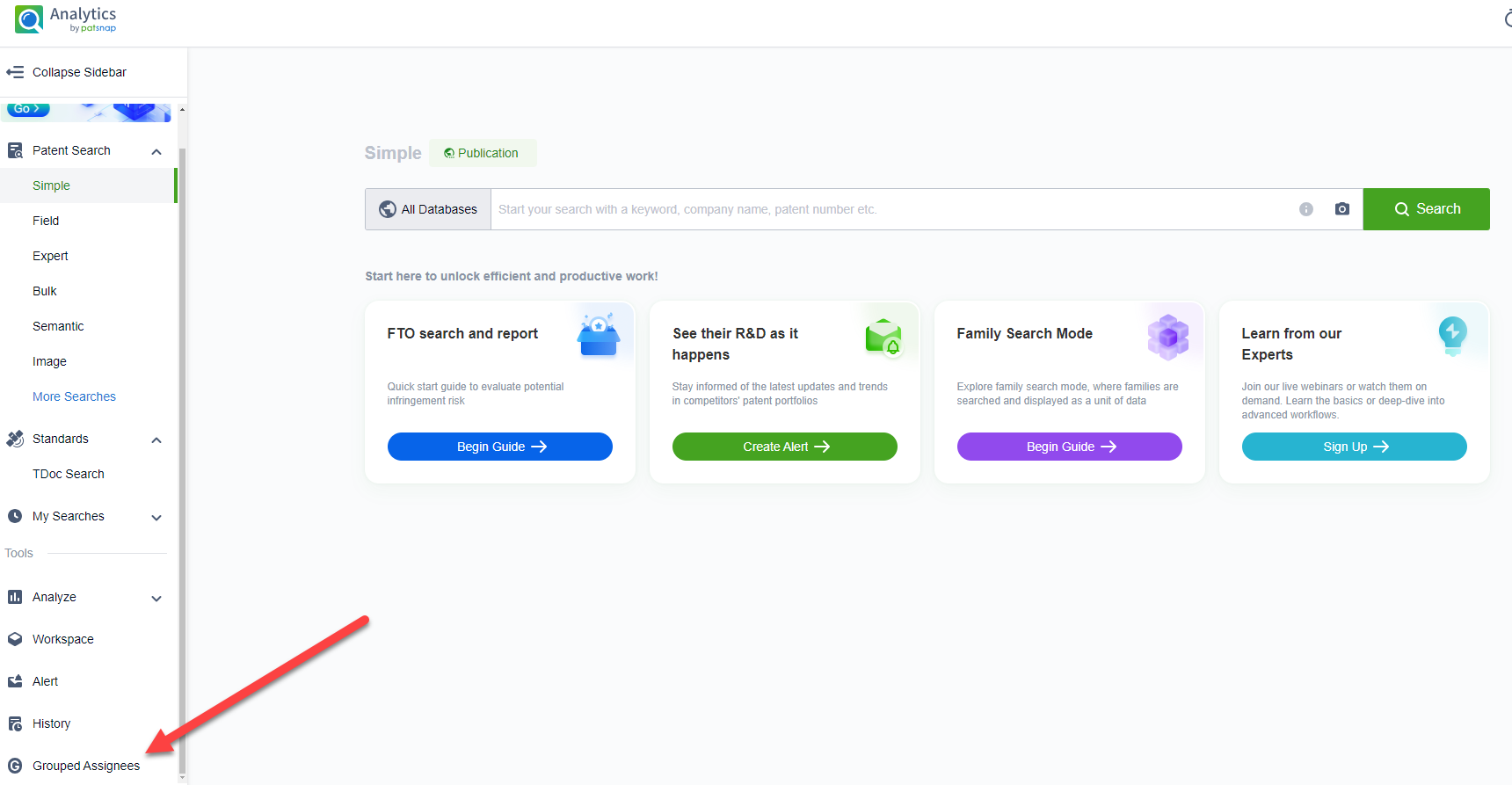1512x785 pixels.
Task: Click the PatSnap Analytics logo
Action: point(66,19)
